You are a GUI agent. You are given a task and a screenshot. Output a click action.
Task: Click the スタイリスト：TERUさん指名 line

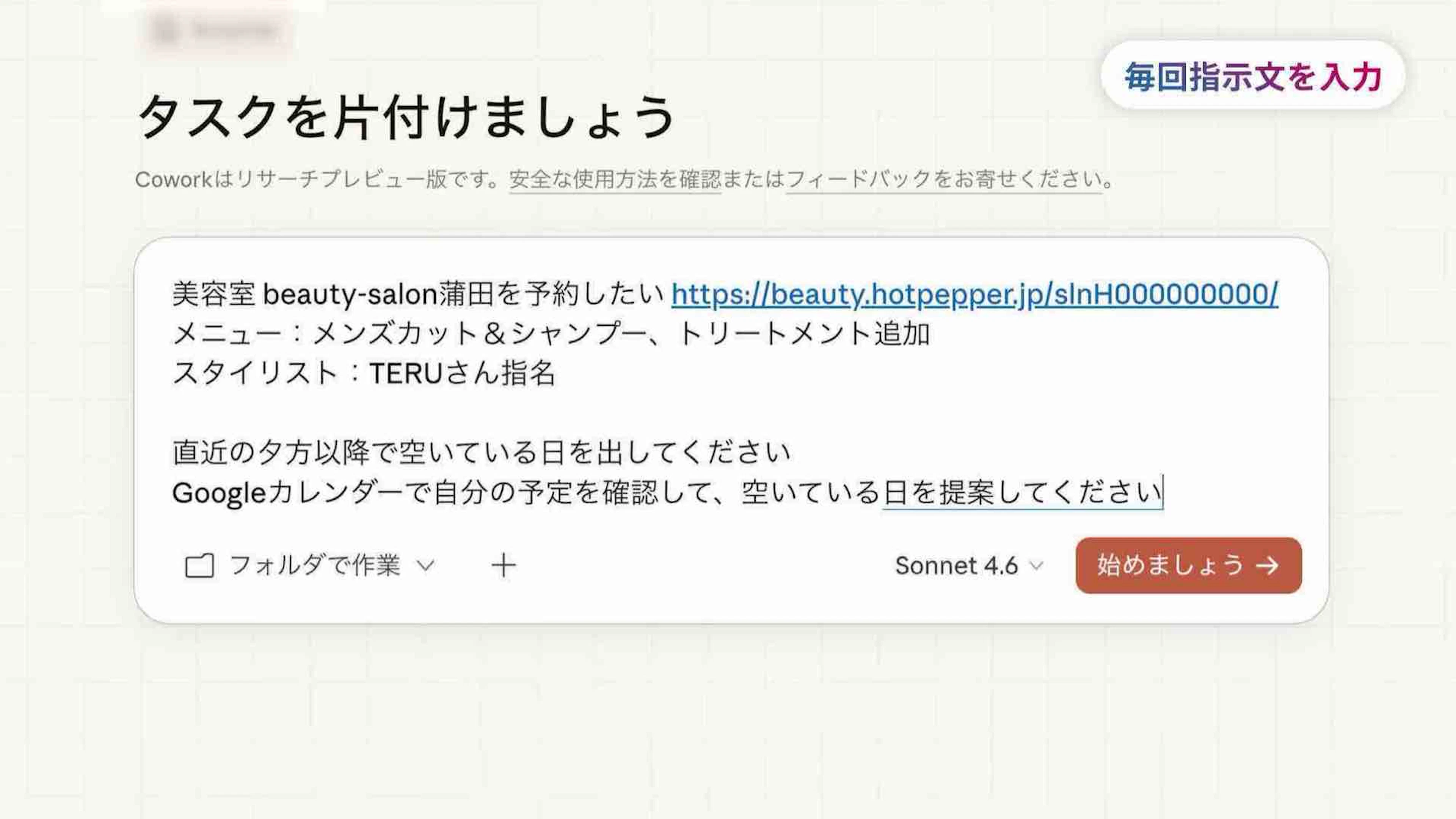pyautogui.click(x=364, y=373)
